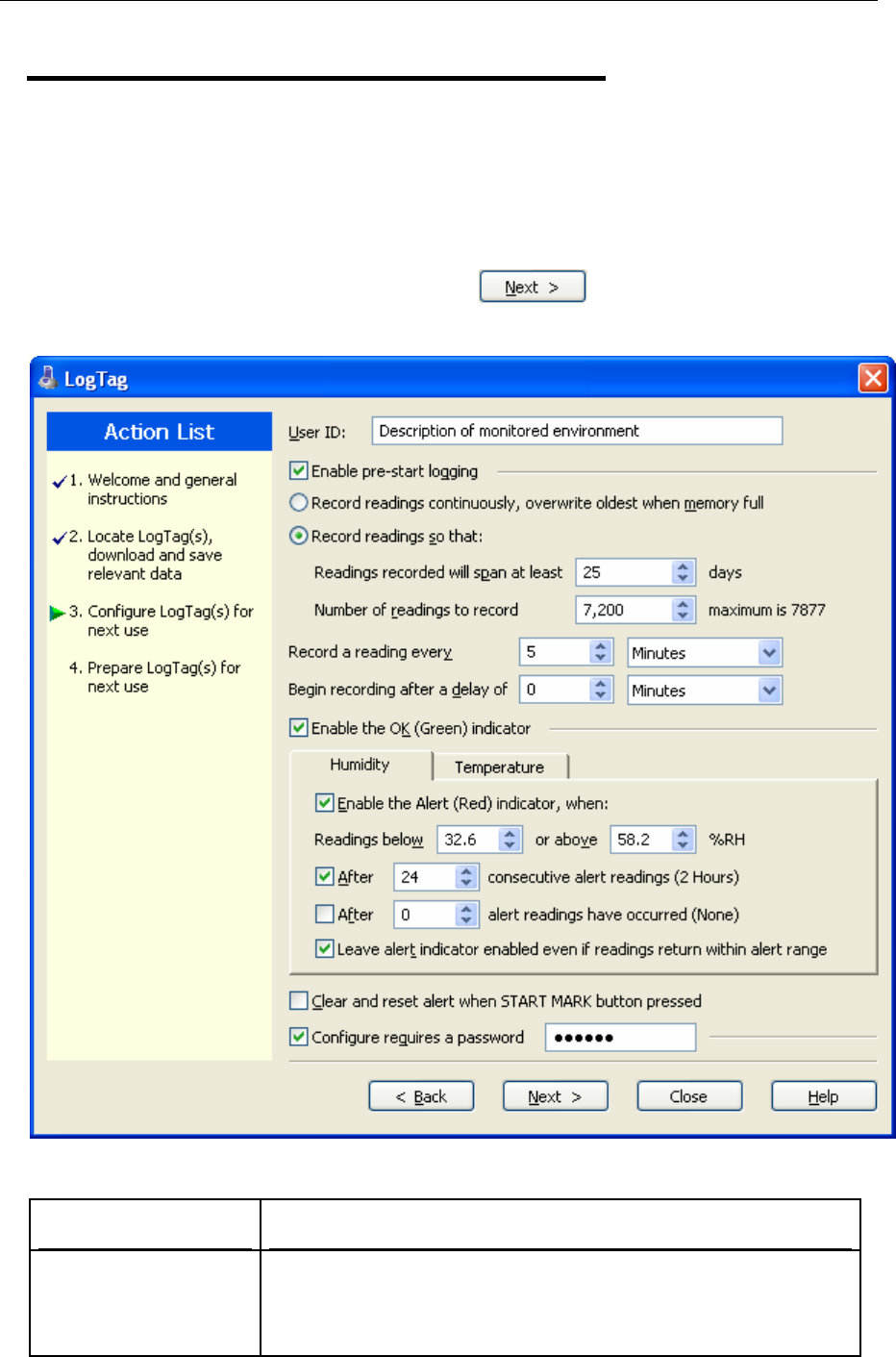Switch to the Humidity tab
The height and width of the screenshot is (1357, 896).
360,765
